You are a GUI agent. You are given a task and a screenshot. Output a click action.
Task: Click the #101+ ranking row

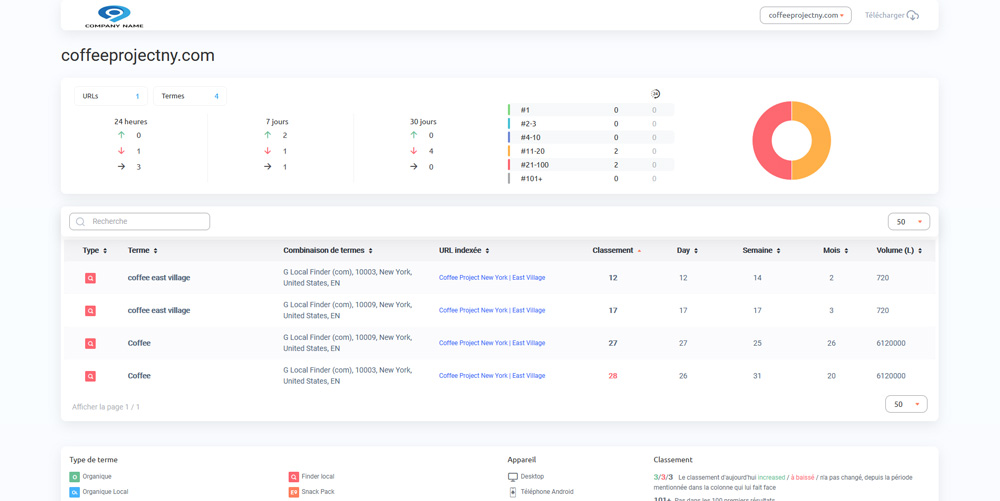coord(591,179)
